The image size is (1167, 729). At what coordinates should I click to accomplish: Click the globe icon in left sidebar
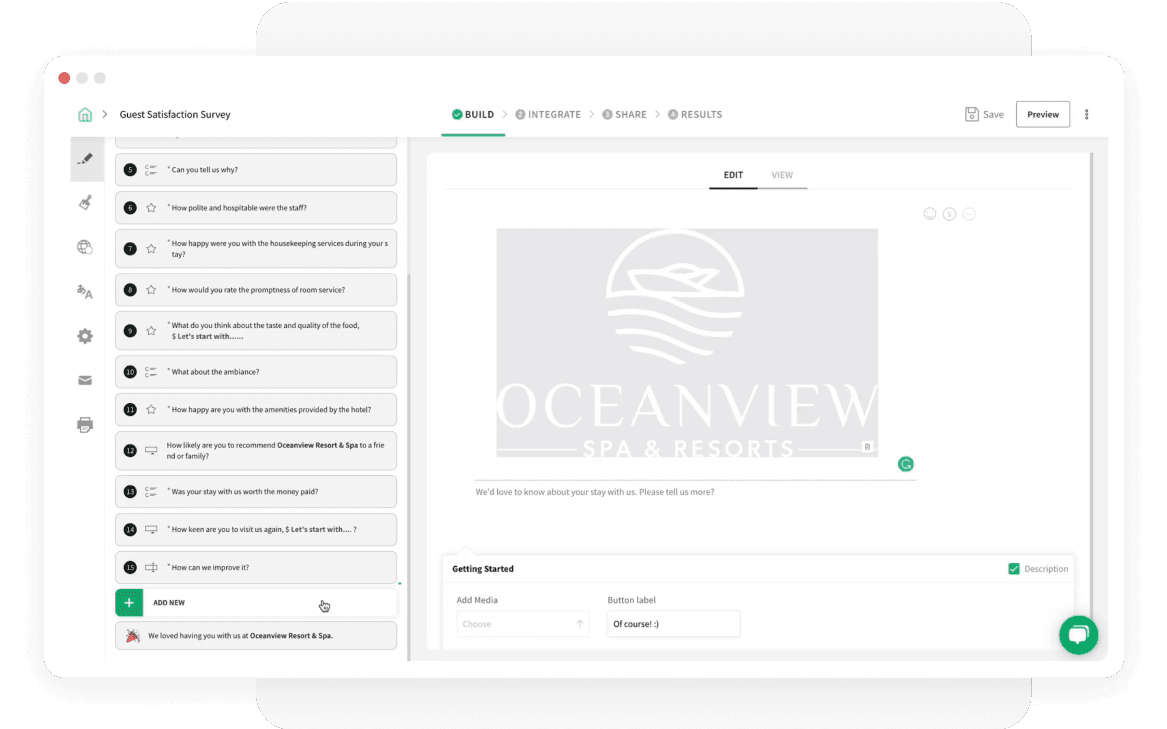tap(85, 247)
